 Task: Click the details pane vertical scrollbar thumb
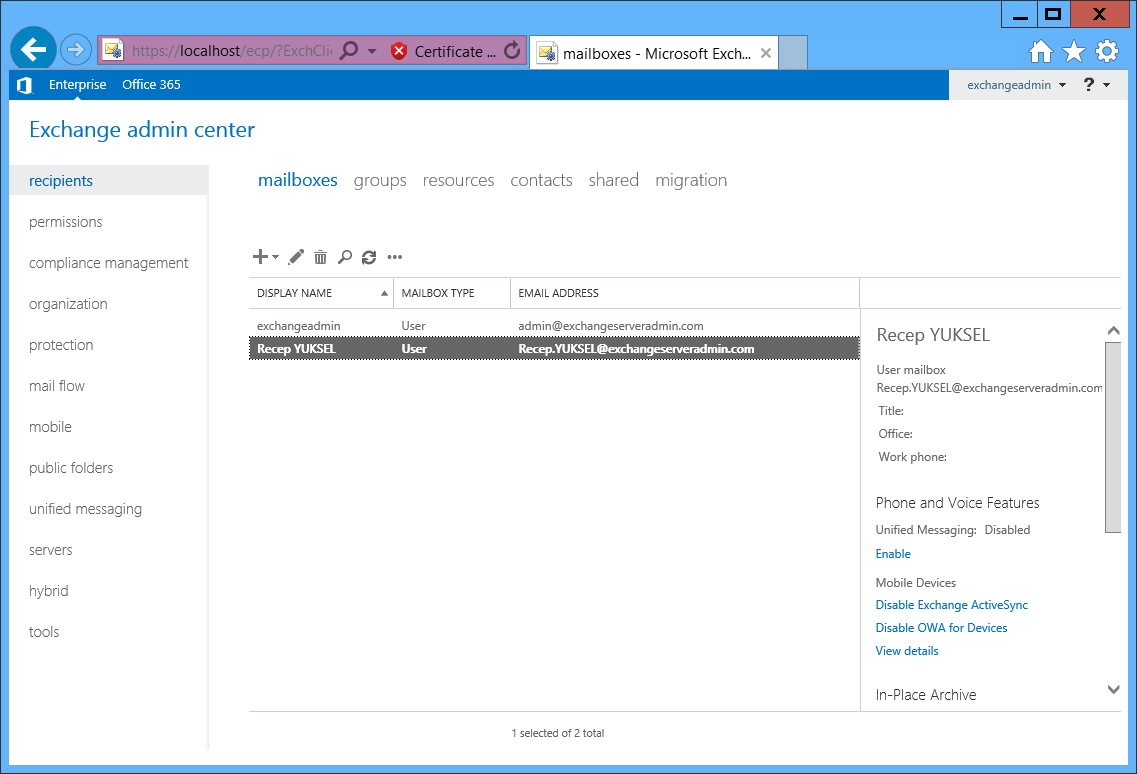[1113, 437]
